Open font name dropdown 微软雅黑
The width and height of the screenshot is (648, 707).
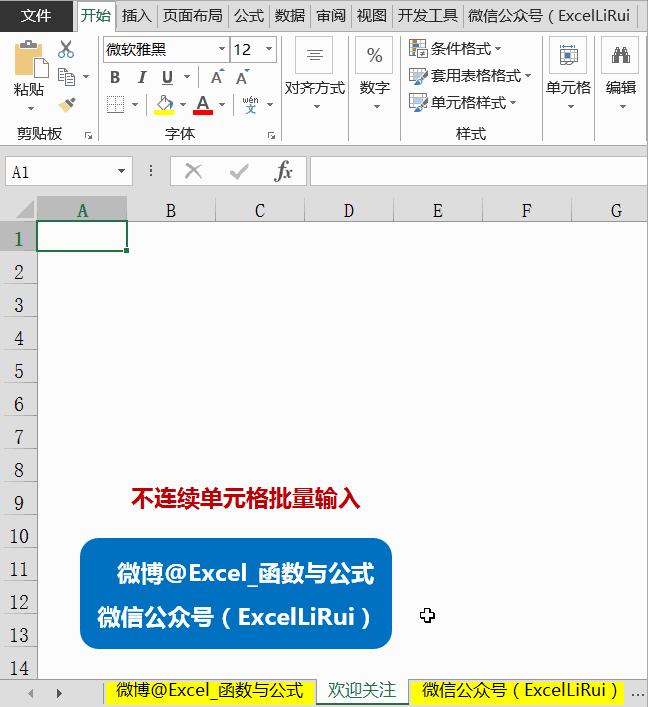click(x=222, y=49)
